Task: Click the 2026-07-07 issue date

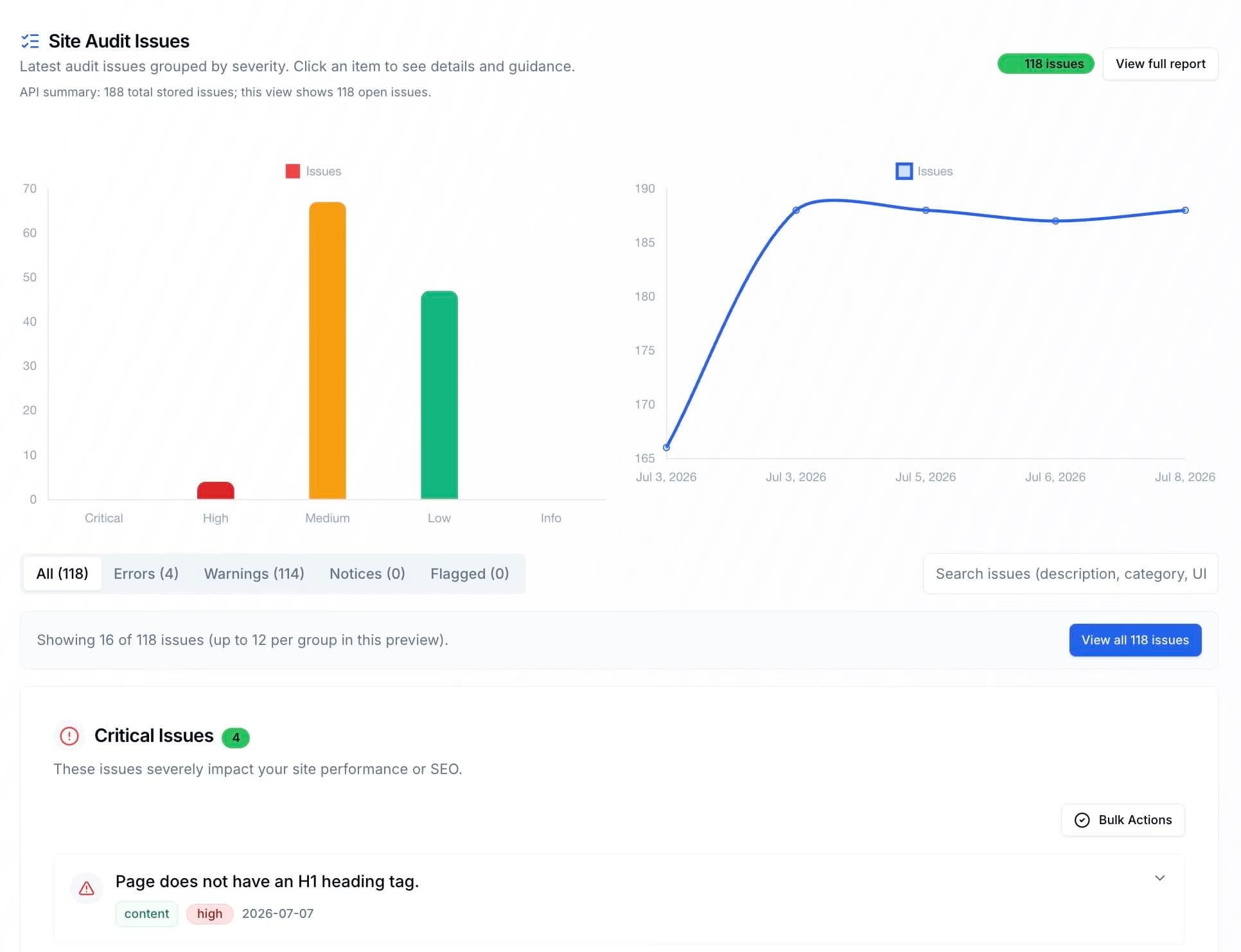Action: (277, 914)
